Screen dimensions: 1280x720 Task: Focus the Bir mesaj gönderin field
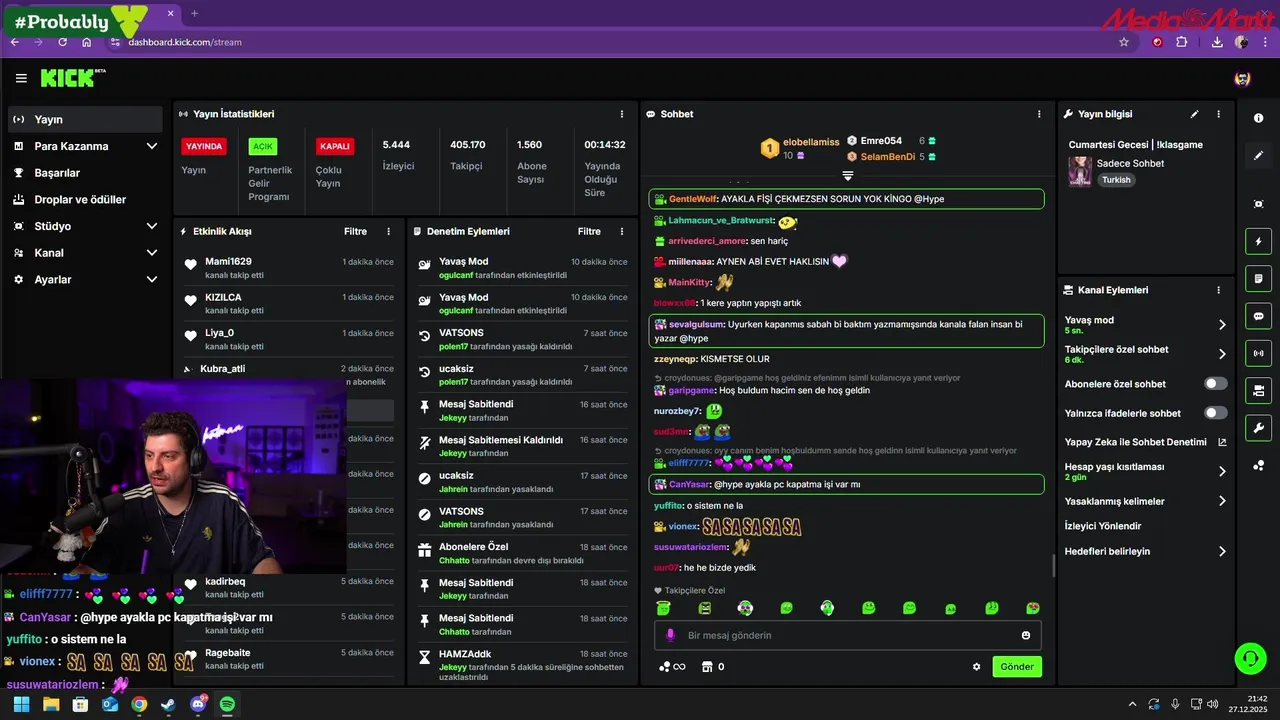click(x=847, y=635)
